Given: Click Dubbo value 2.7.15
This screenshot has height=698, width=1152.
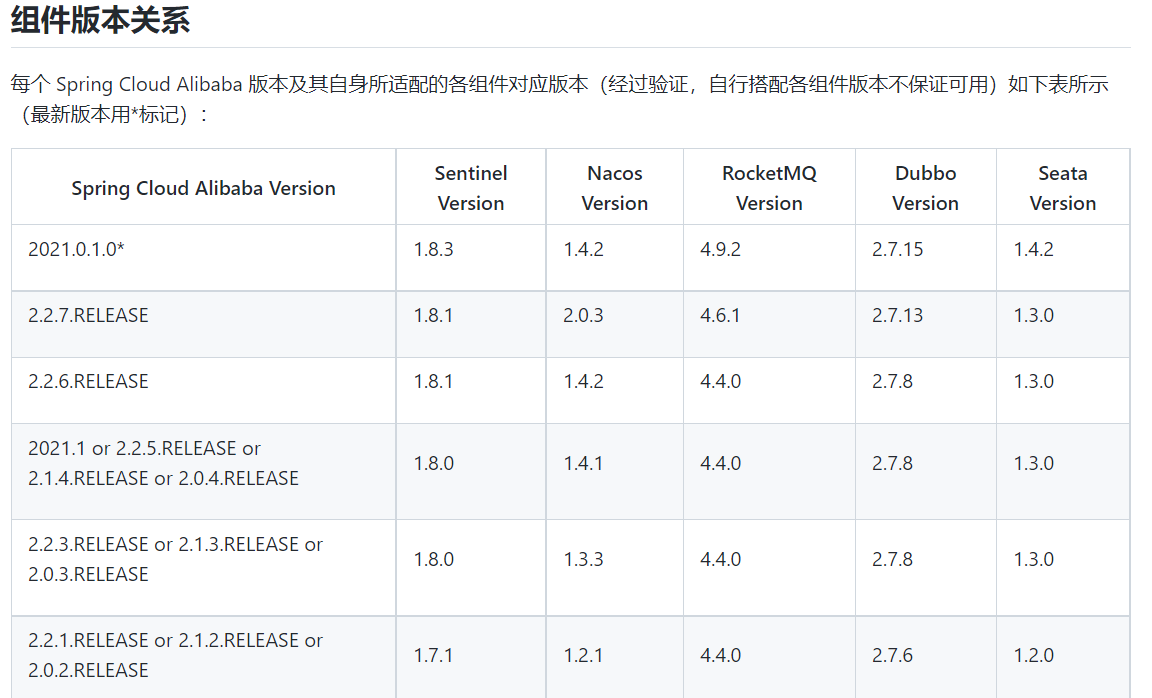Looking at the screenshot, I should pos(898,249).
